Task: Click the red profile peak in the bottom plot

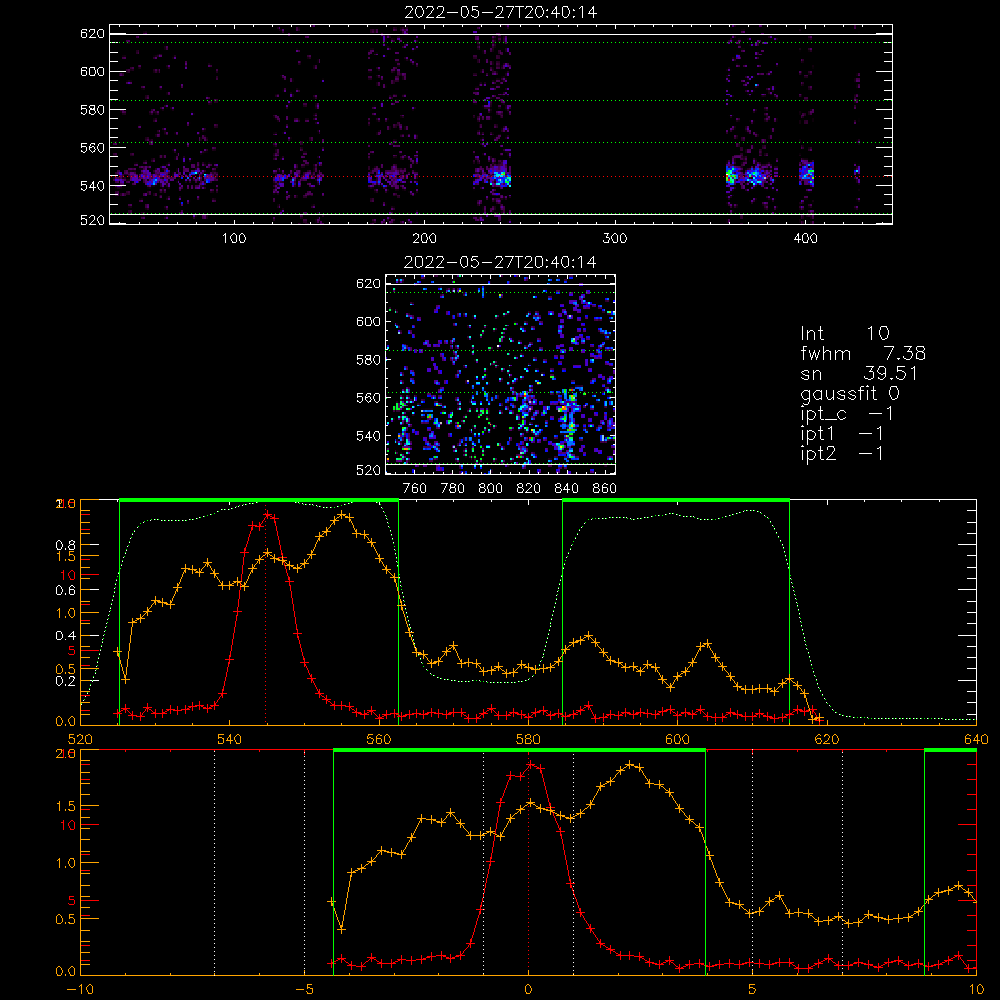Action: (531, 764)
